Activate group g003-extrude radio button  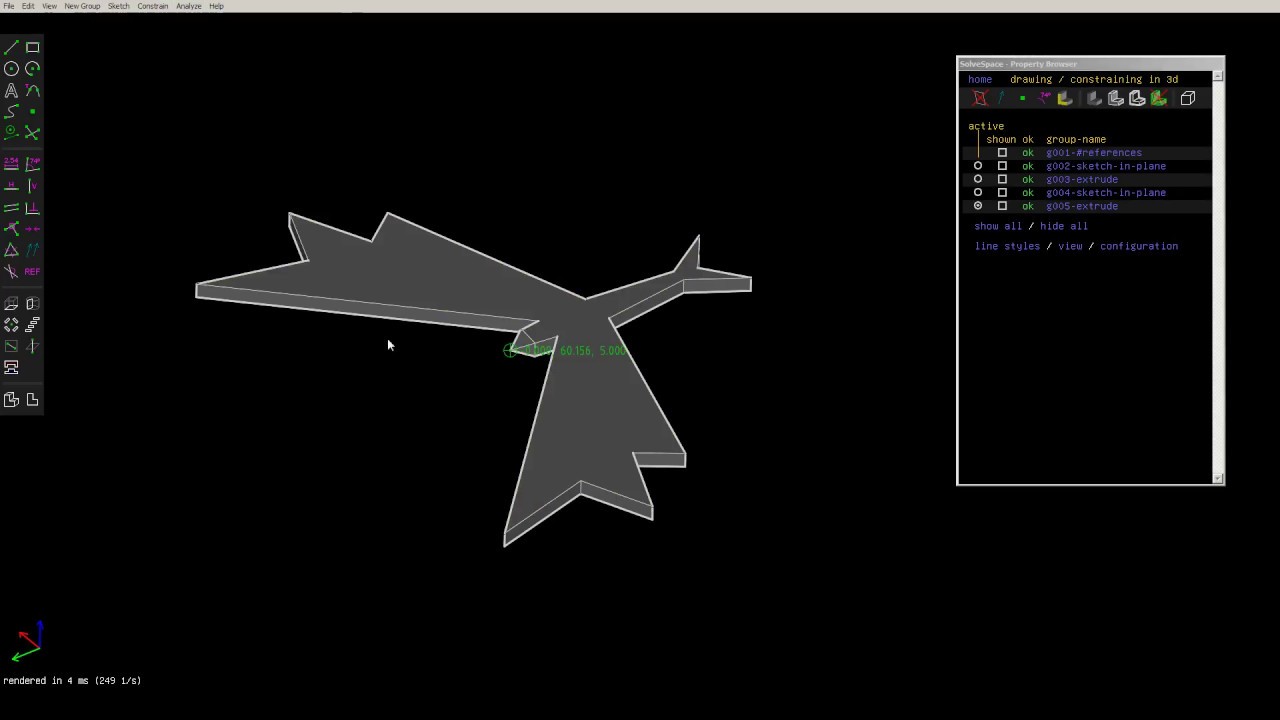[x=978, y=179]
